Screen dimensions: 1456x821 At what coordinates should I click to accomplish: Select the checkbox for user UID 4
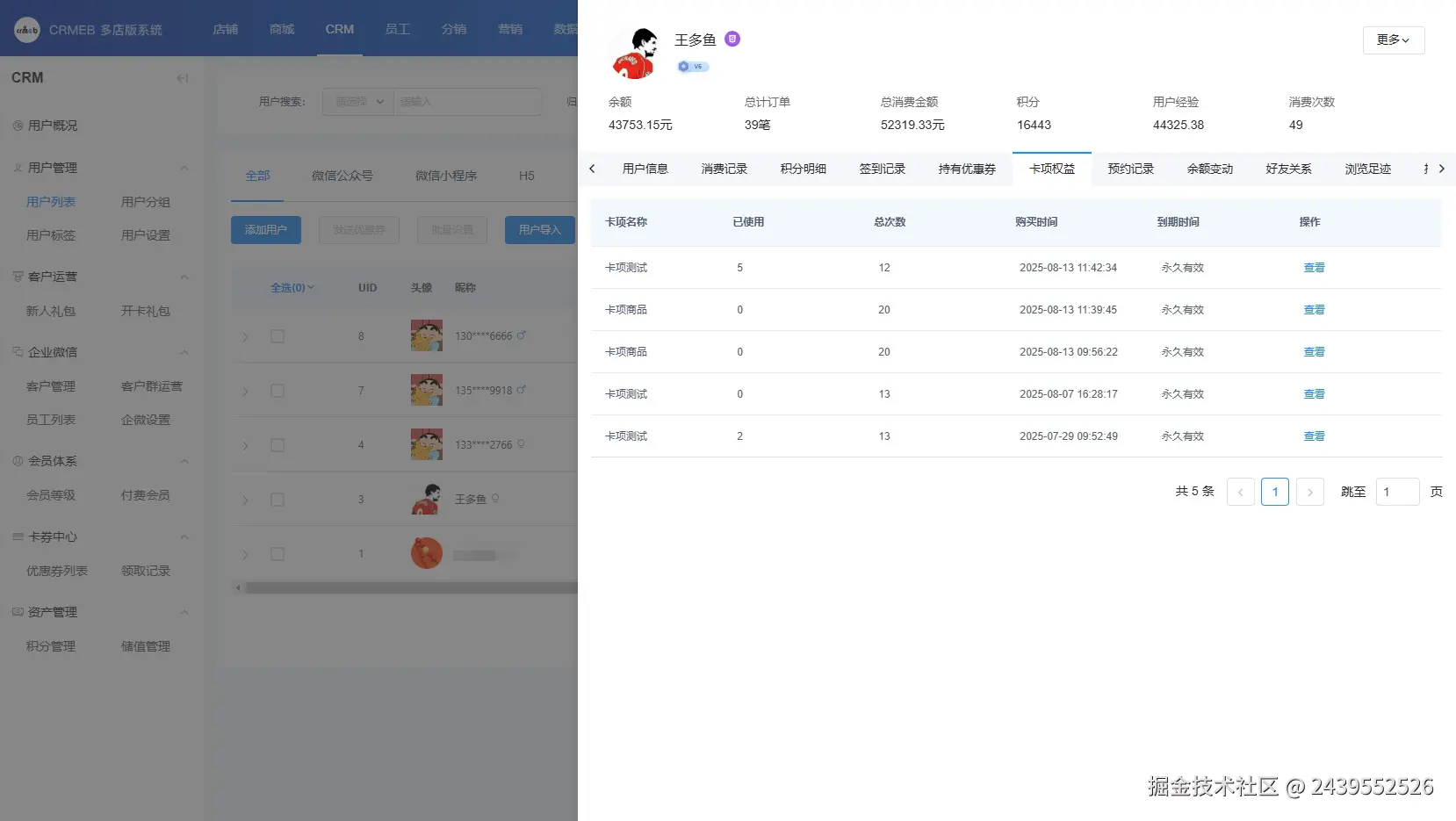coord(278,445)
